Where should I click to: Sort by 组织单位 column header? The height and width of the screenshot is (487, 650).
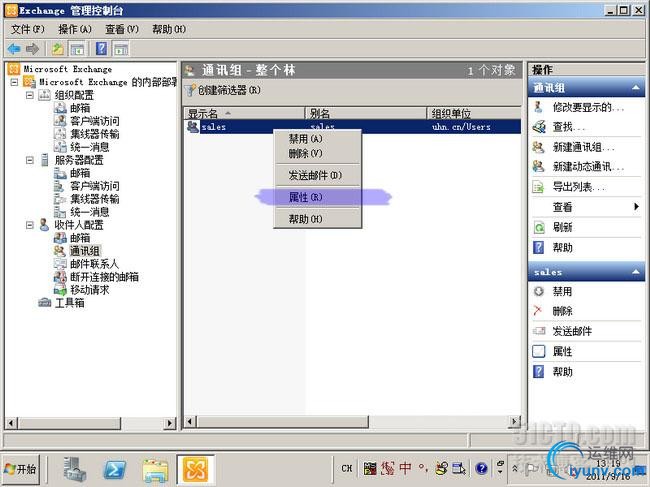point(474,113)
